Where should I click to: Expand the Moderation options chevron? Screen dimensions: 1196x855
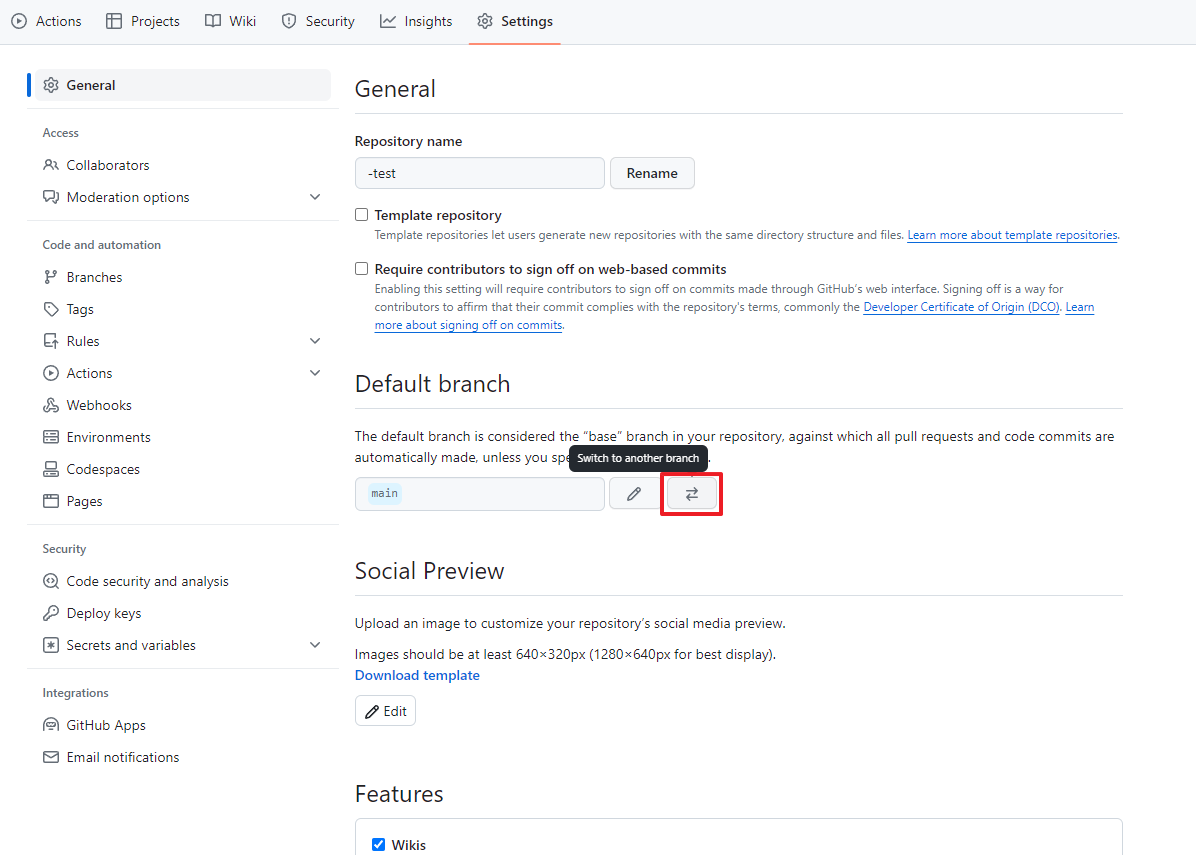[x=315, y=197]
